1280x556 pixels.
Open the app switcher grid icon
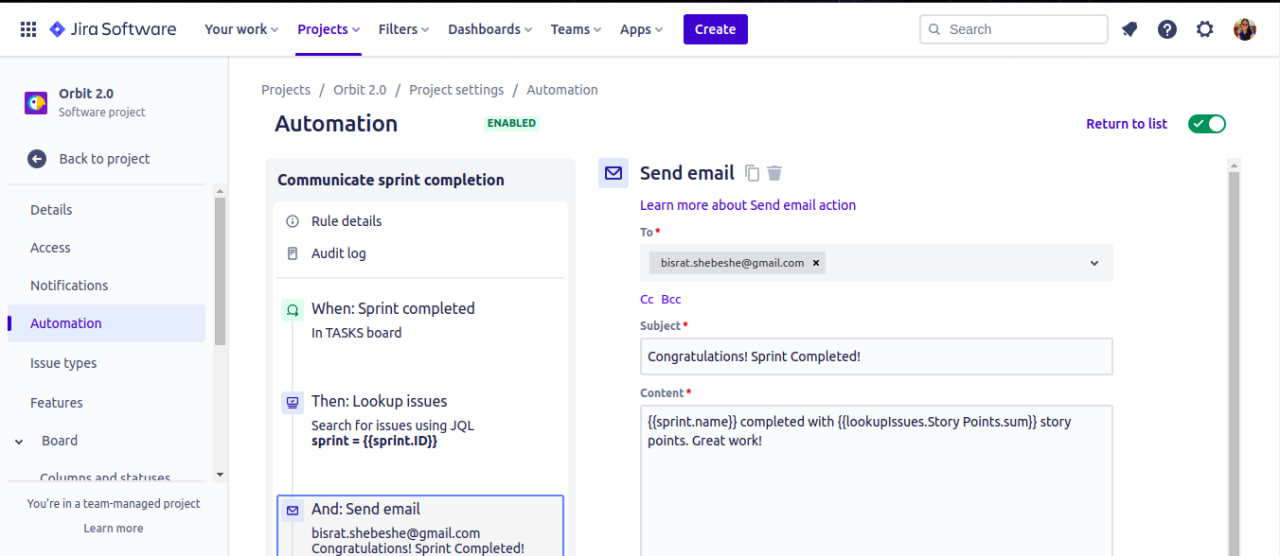point(28,29)
